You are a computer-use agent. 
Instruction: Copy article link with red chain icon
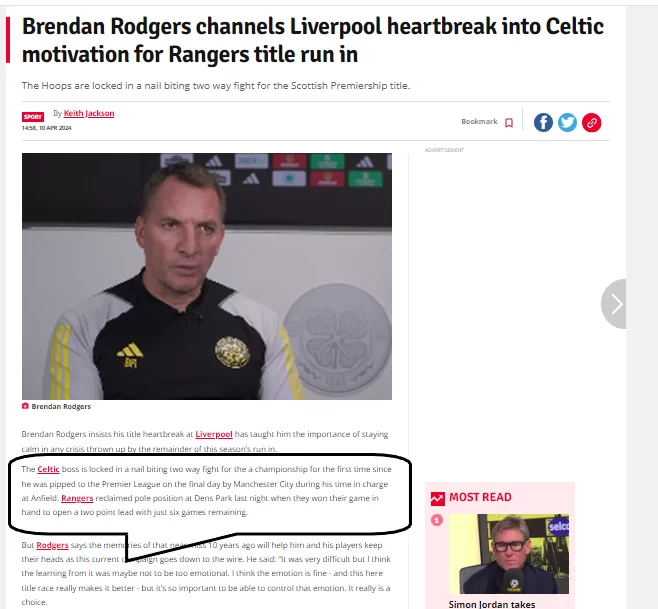(x=591, y=123)
